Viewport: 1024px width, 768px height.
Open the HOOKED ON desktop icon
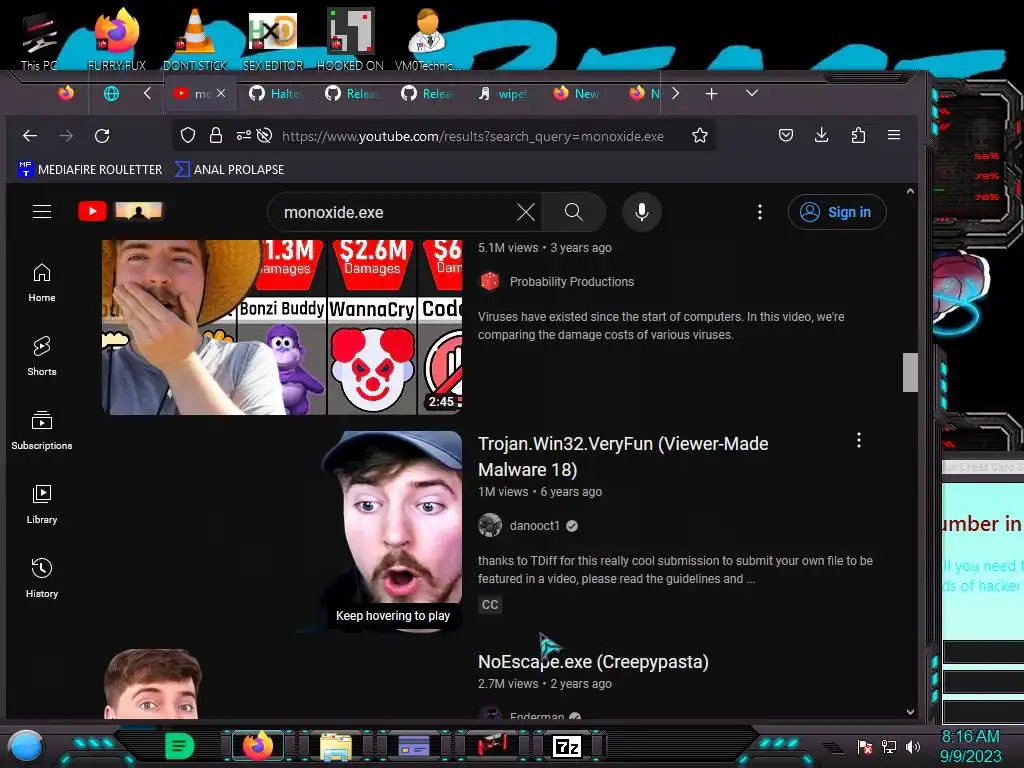(x=350, y=39)
